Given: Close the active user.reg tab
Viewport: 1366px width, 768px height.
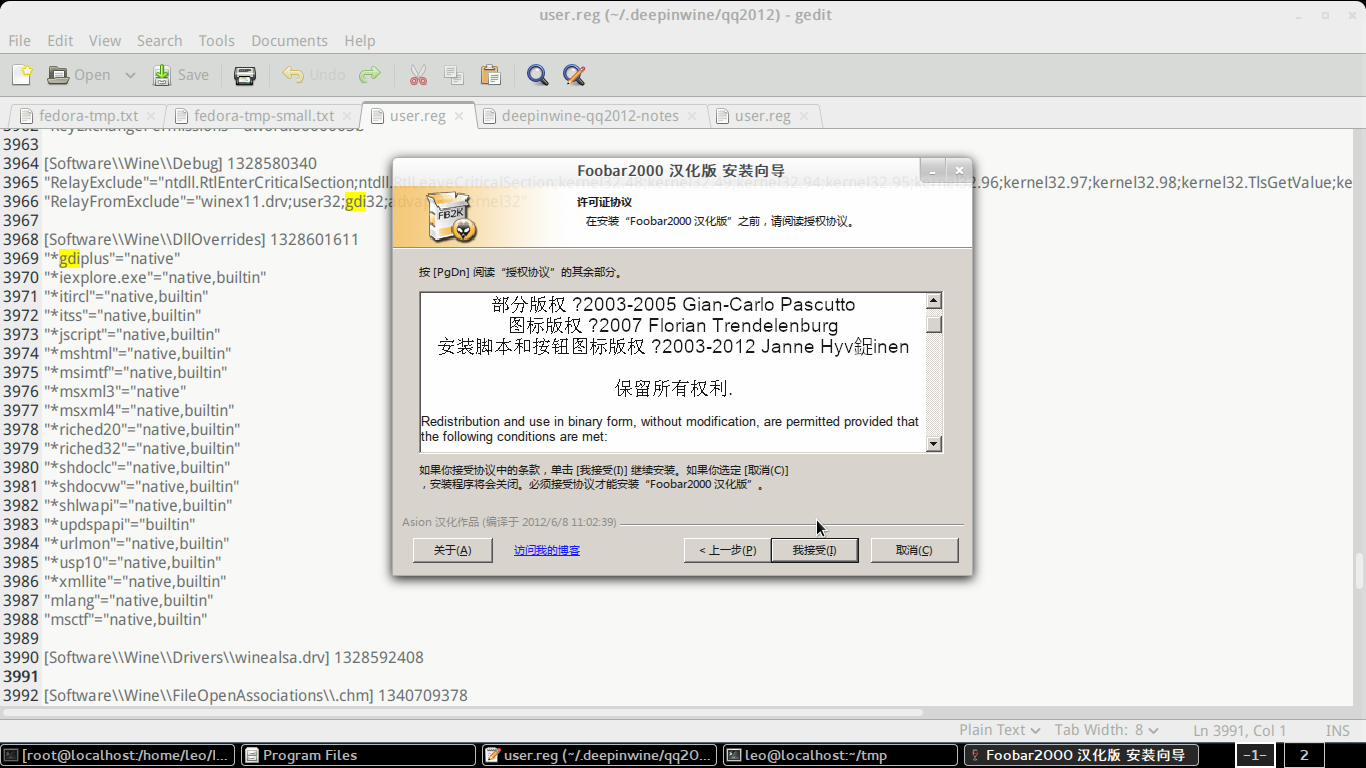Looking at the screenshot, I should [459, 116].
